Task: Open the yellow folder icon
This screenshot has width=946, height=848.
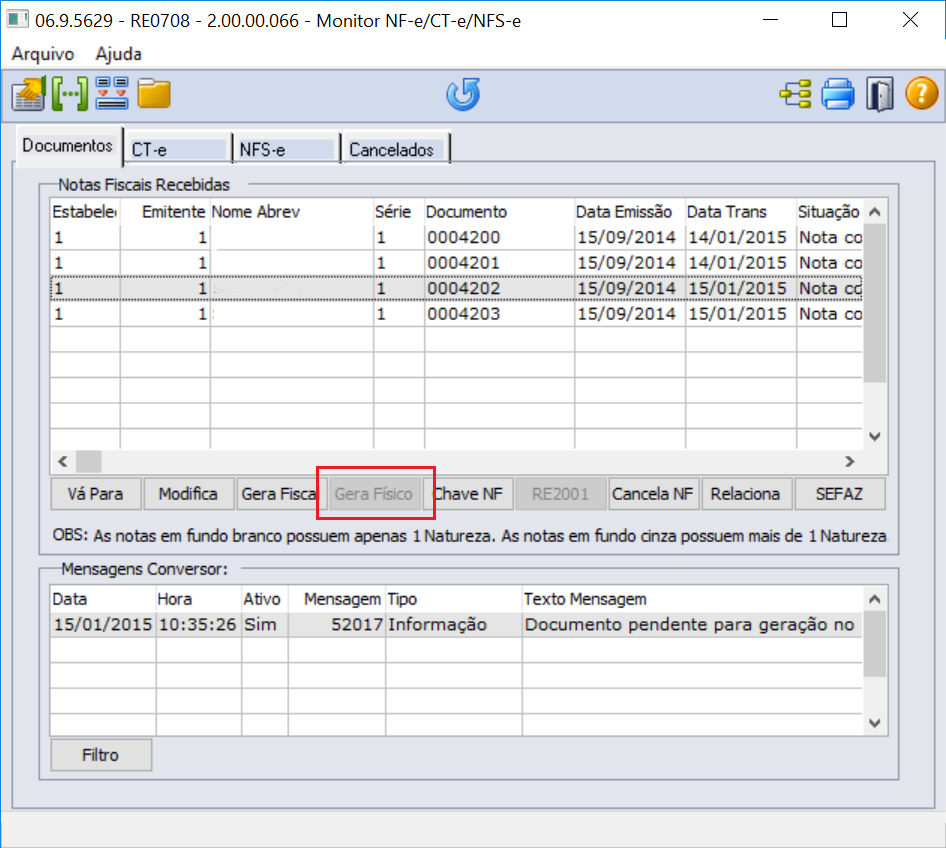Action: 154,93
